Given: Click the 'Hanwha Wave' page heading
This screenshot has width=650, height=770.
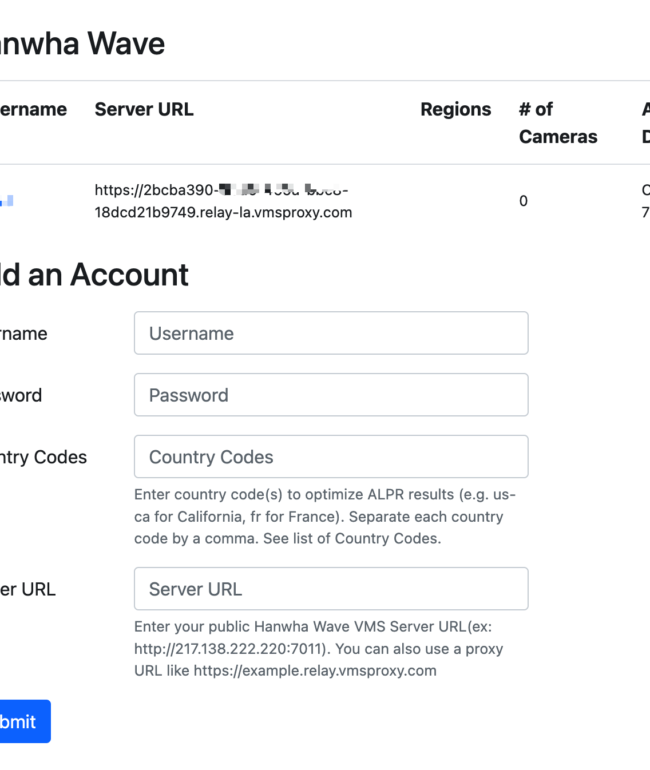Looking at the screenshot, I should [82, 43].
